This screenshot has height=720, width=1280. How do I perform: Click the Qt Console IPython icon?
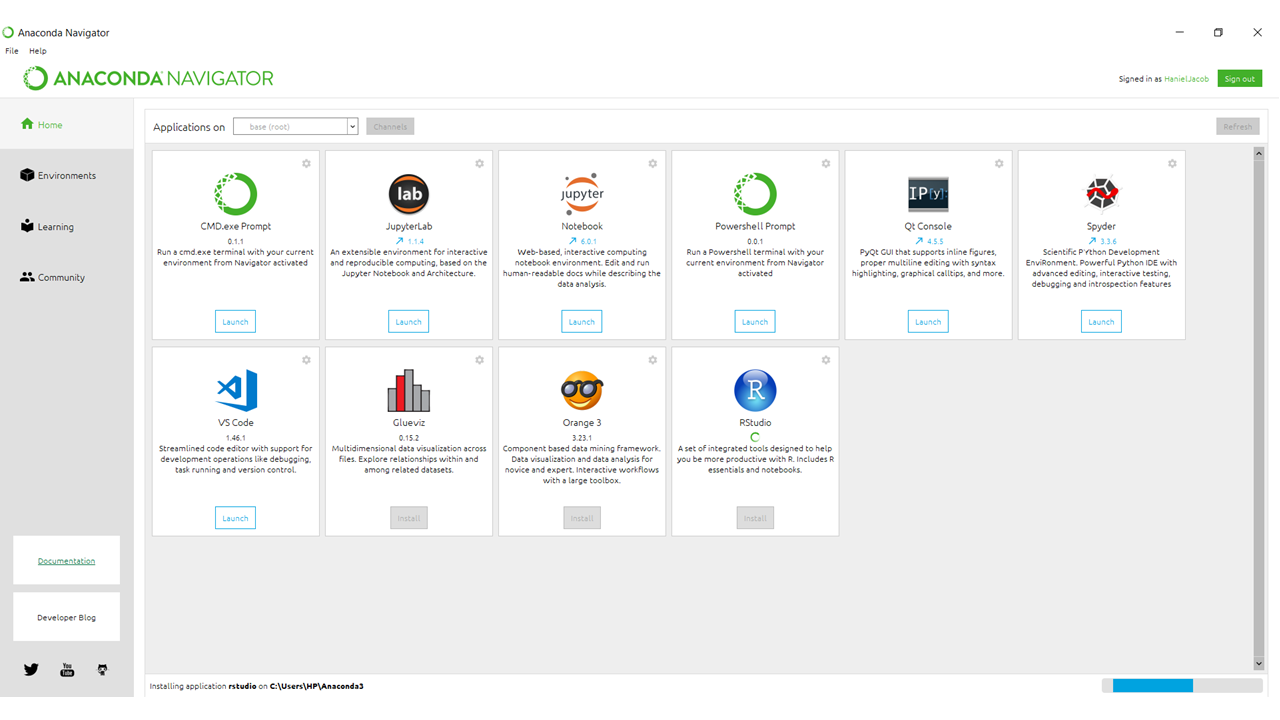point(928,194)
